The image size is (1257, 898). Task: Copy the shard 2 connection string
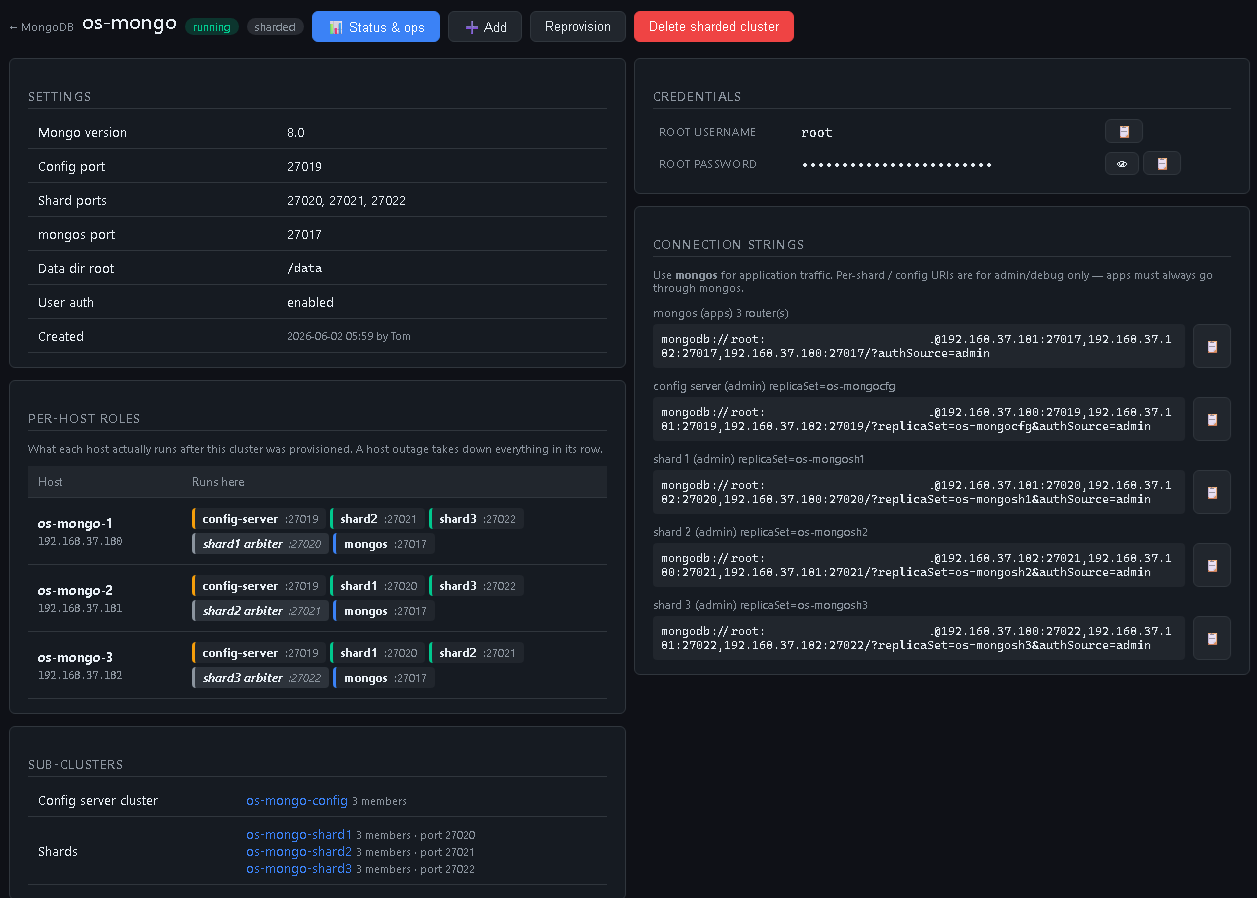coord(1212,565)
